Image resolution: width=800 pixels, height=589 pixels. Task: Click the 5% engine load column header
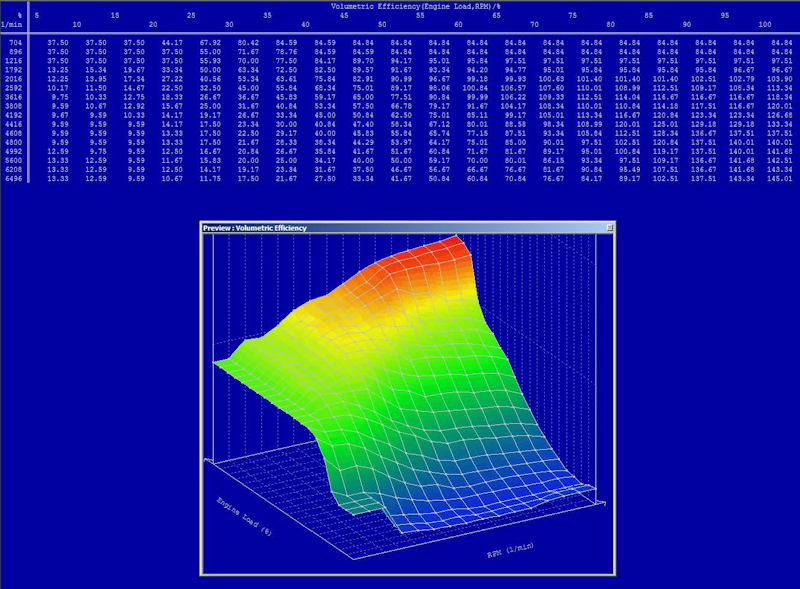tap(37, 16)
